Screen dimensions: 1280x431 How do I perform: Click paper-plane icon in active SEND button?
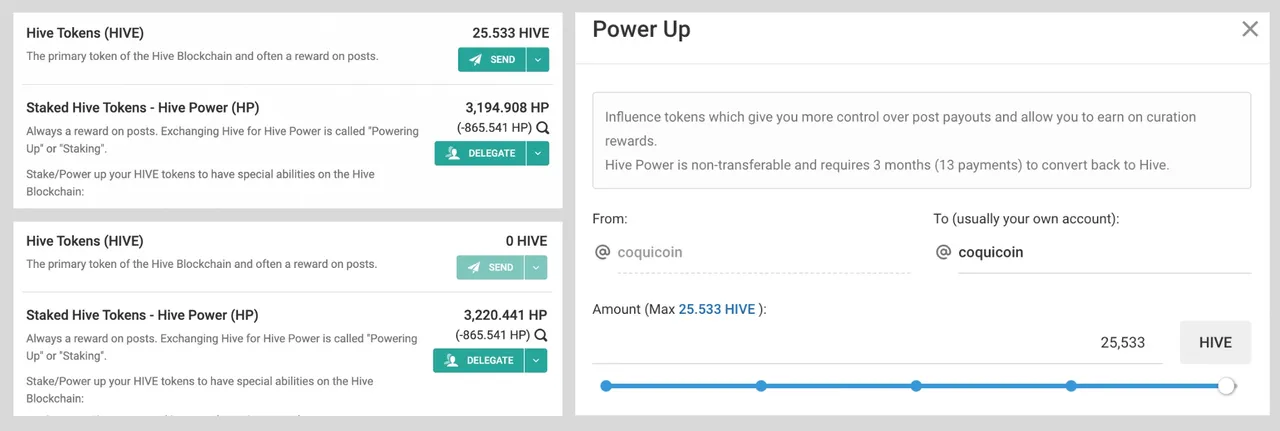click(x=475, y=60)
